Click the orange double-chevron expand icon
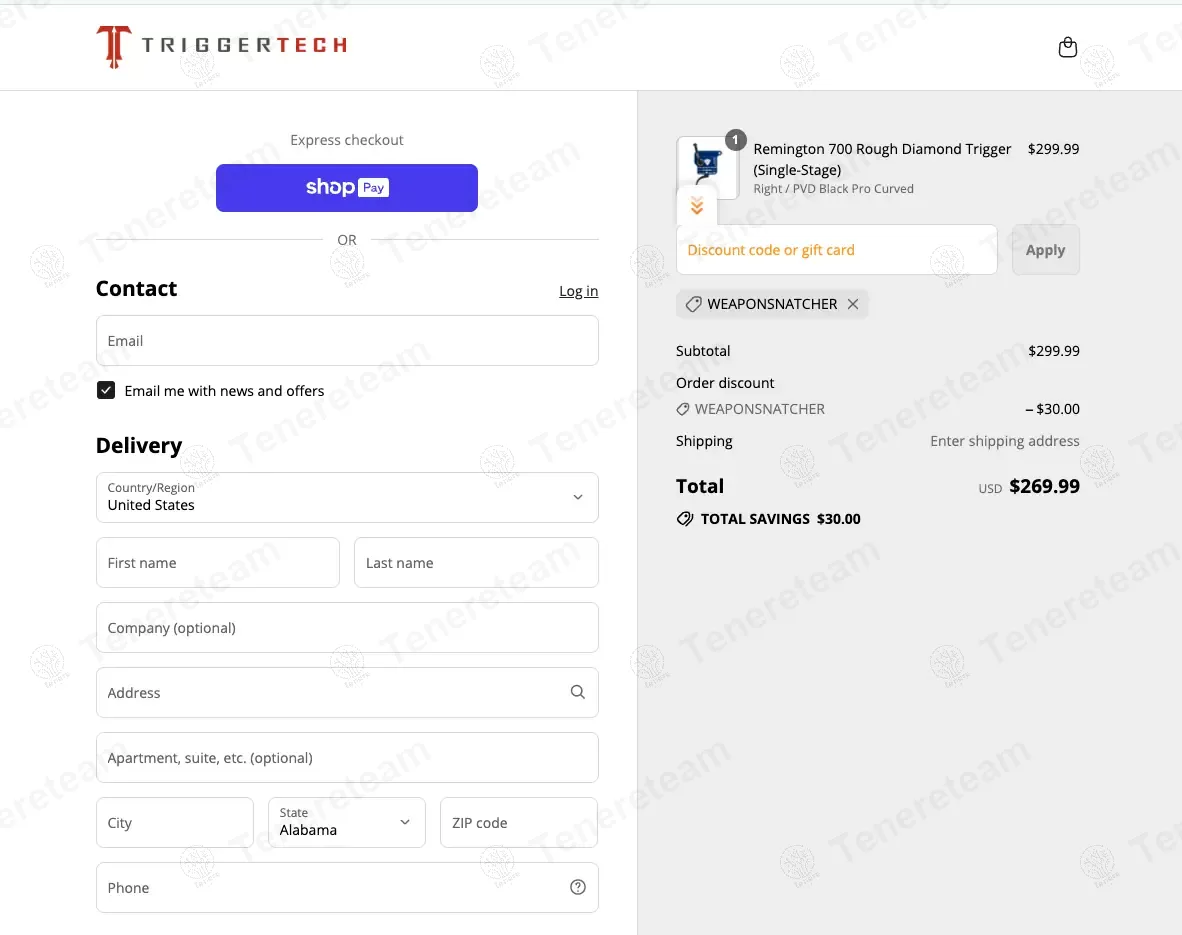This screenshot has height=935, width=1182. 697,206
